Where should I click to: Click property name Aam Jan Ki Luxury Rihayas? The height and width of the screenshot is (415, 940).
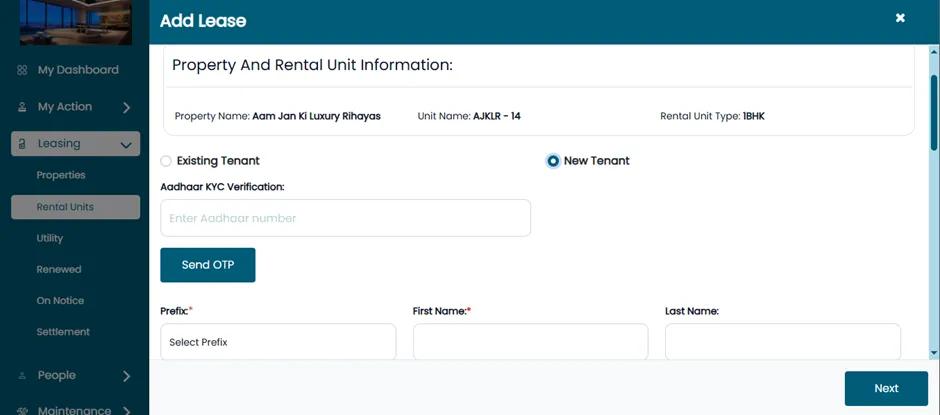316,116
